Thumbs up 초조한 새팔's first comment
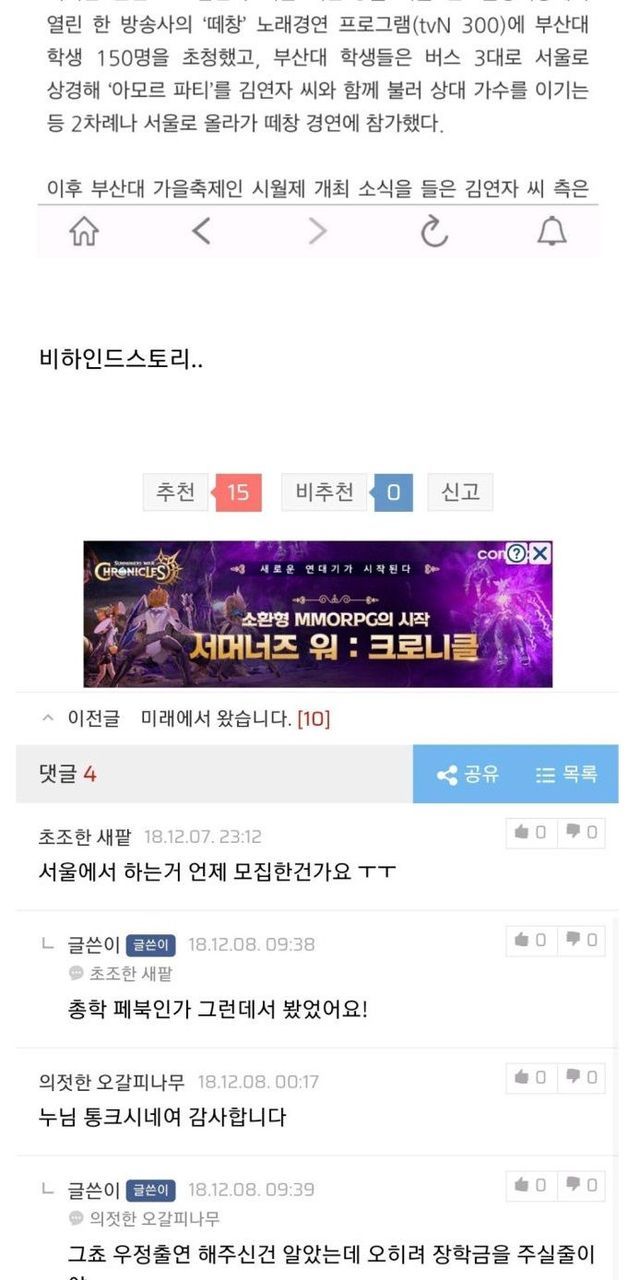640x1280 pixels. click(530, 832)
